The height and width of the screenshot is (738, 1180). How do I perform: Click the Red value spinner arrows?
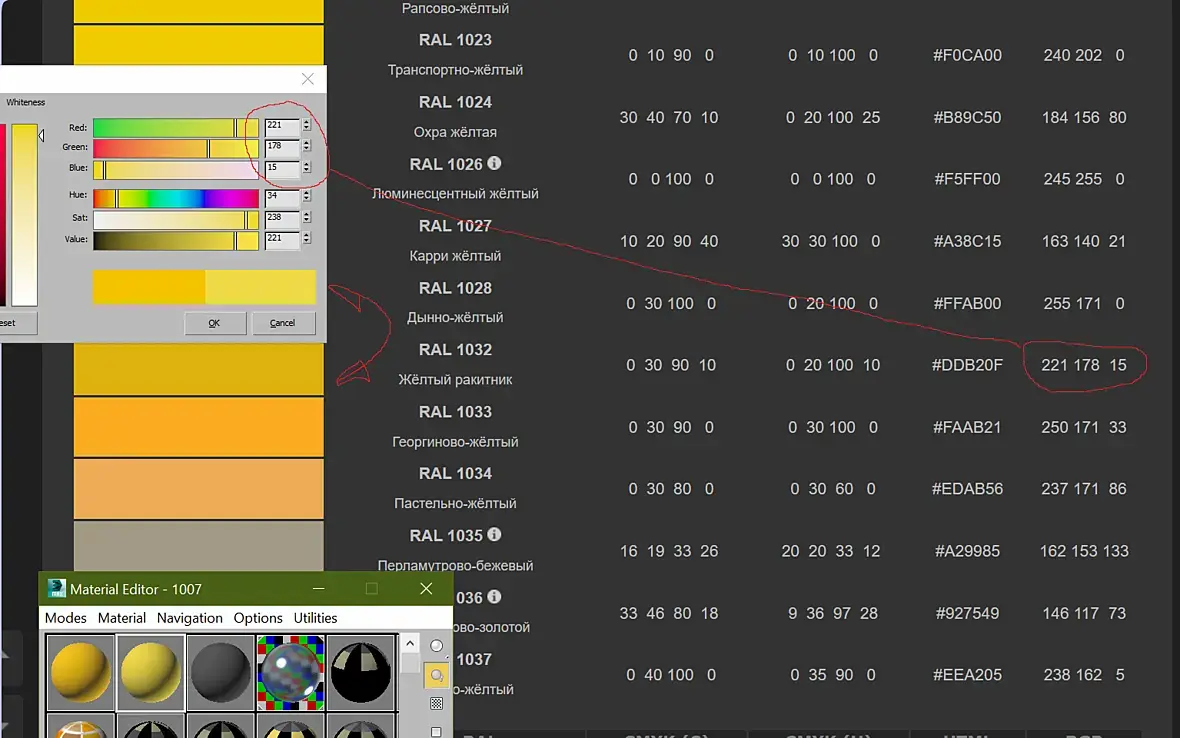tap(306, 126)
